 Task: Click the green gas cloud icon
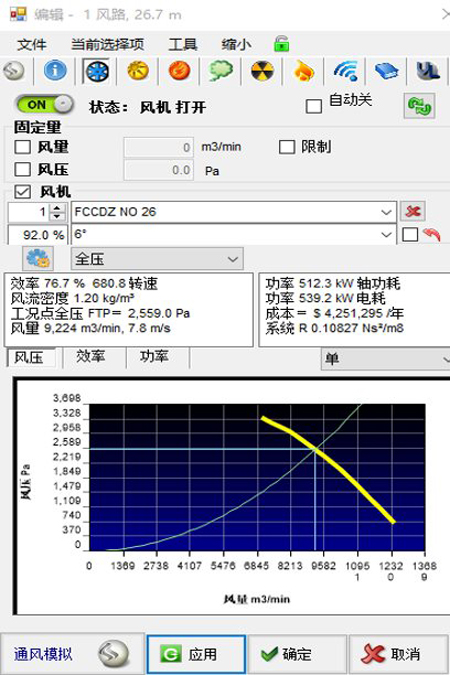click(221, 71)
